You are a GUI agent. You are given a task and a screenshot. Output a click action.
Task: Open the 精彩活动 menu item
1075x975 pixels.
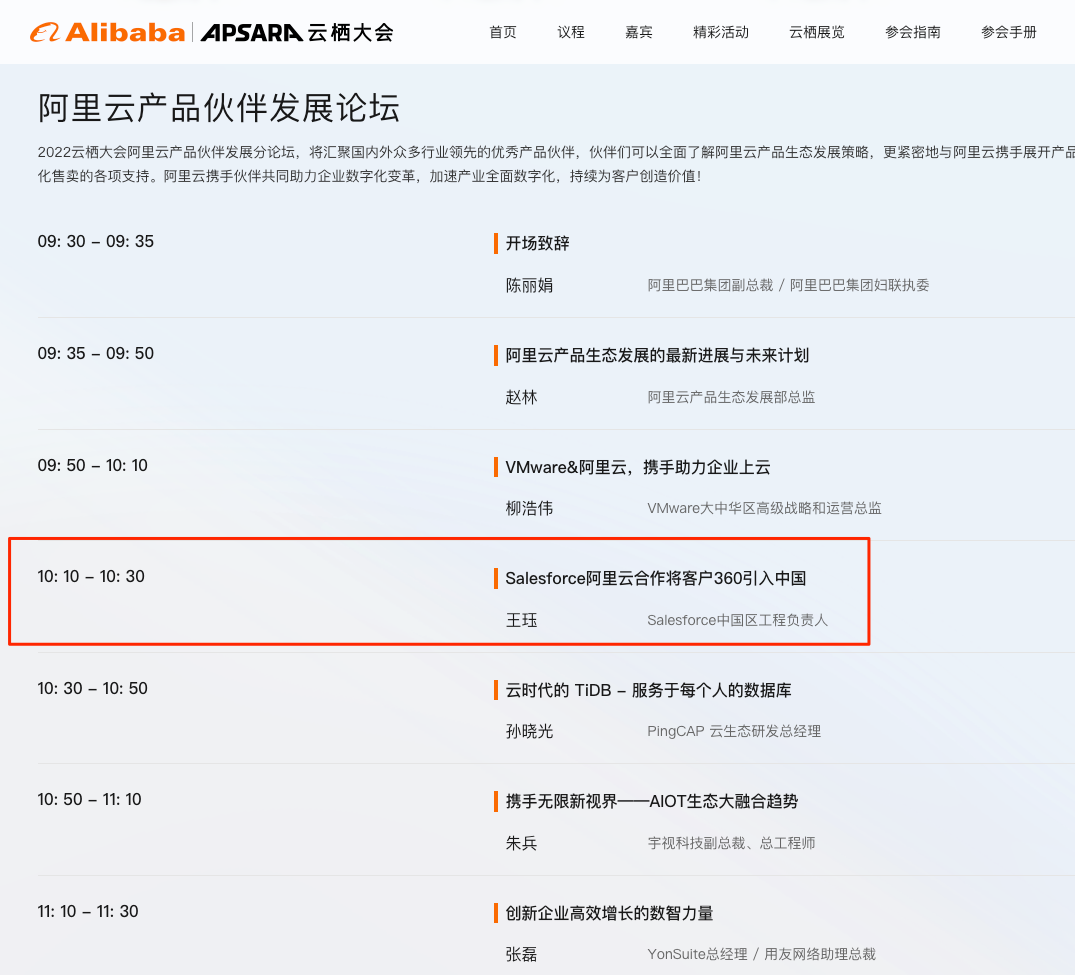(721, 32)
